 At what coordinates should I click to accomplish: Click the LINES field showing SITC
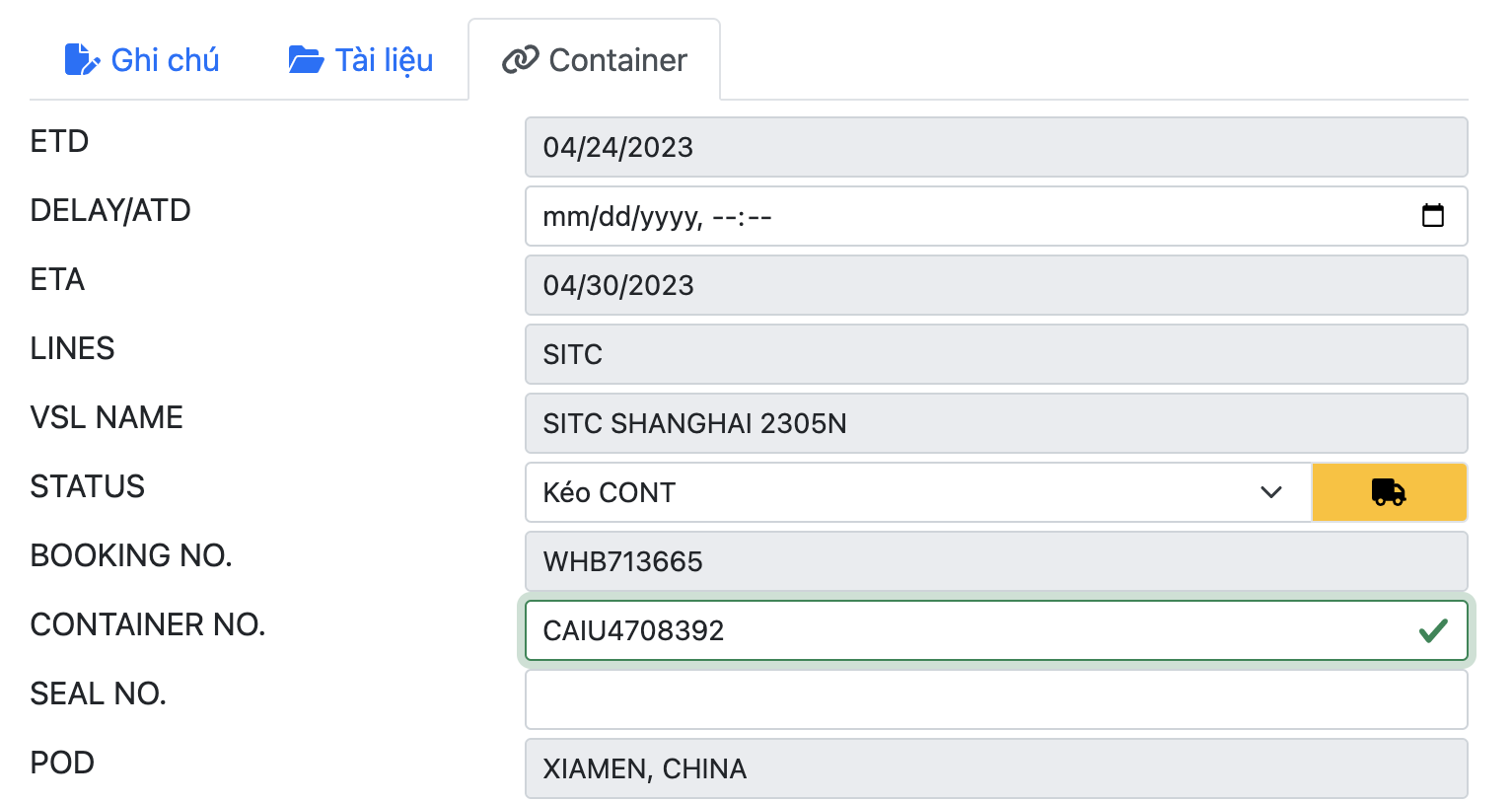coord(995,354)
